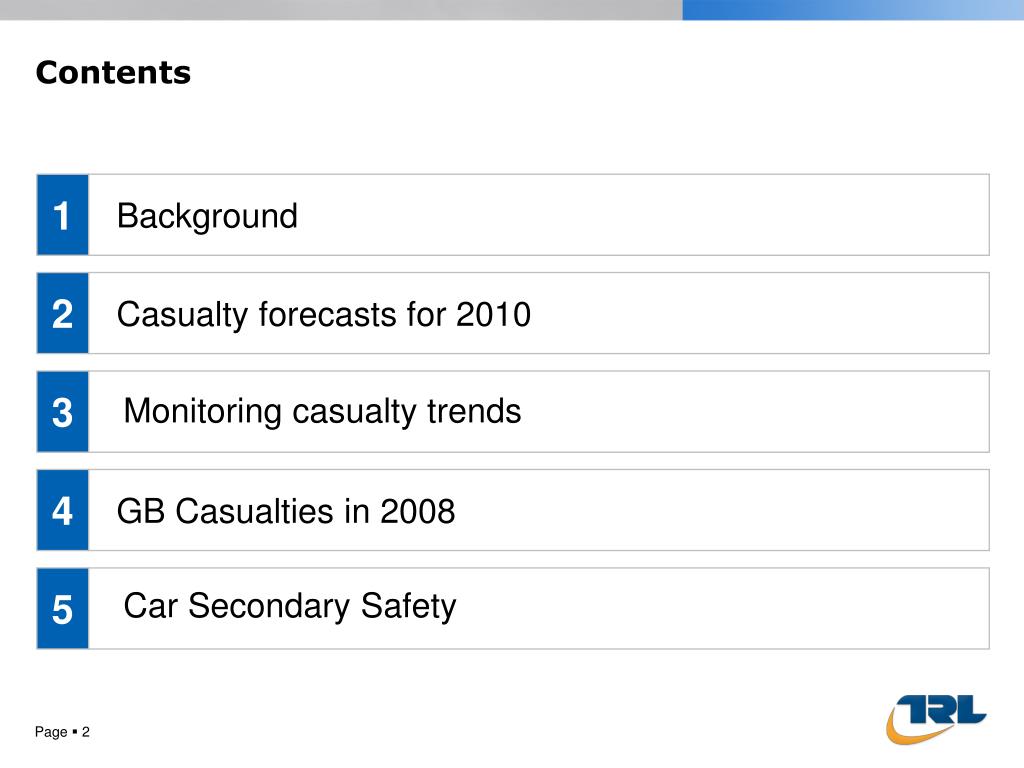The height and width of the screenshot is (768, 1024).
Task: Open Monitoring casualty trends text
Action: [x=322, y=411]
